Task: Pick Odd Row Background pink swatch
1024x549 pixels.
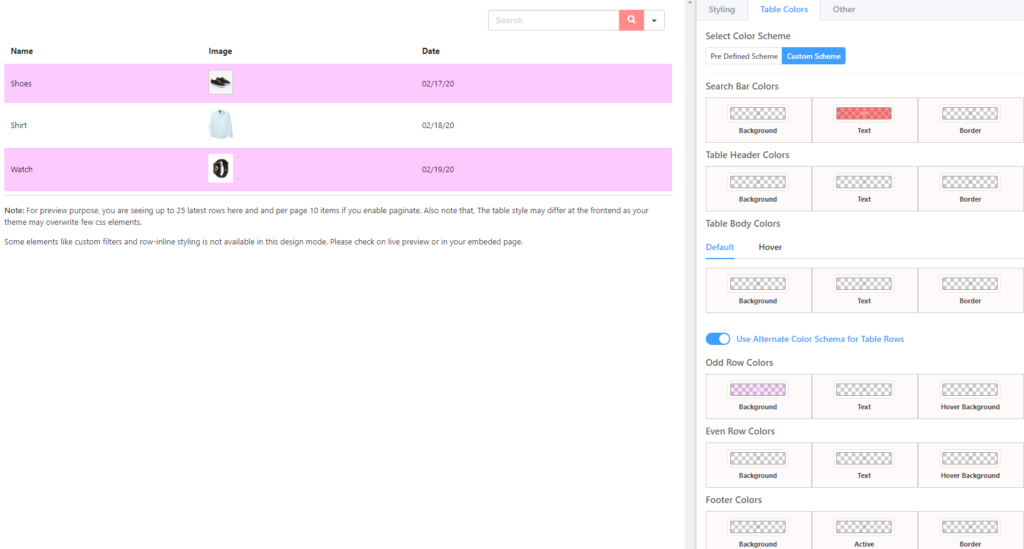Action: (758, 390)
